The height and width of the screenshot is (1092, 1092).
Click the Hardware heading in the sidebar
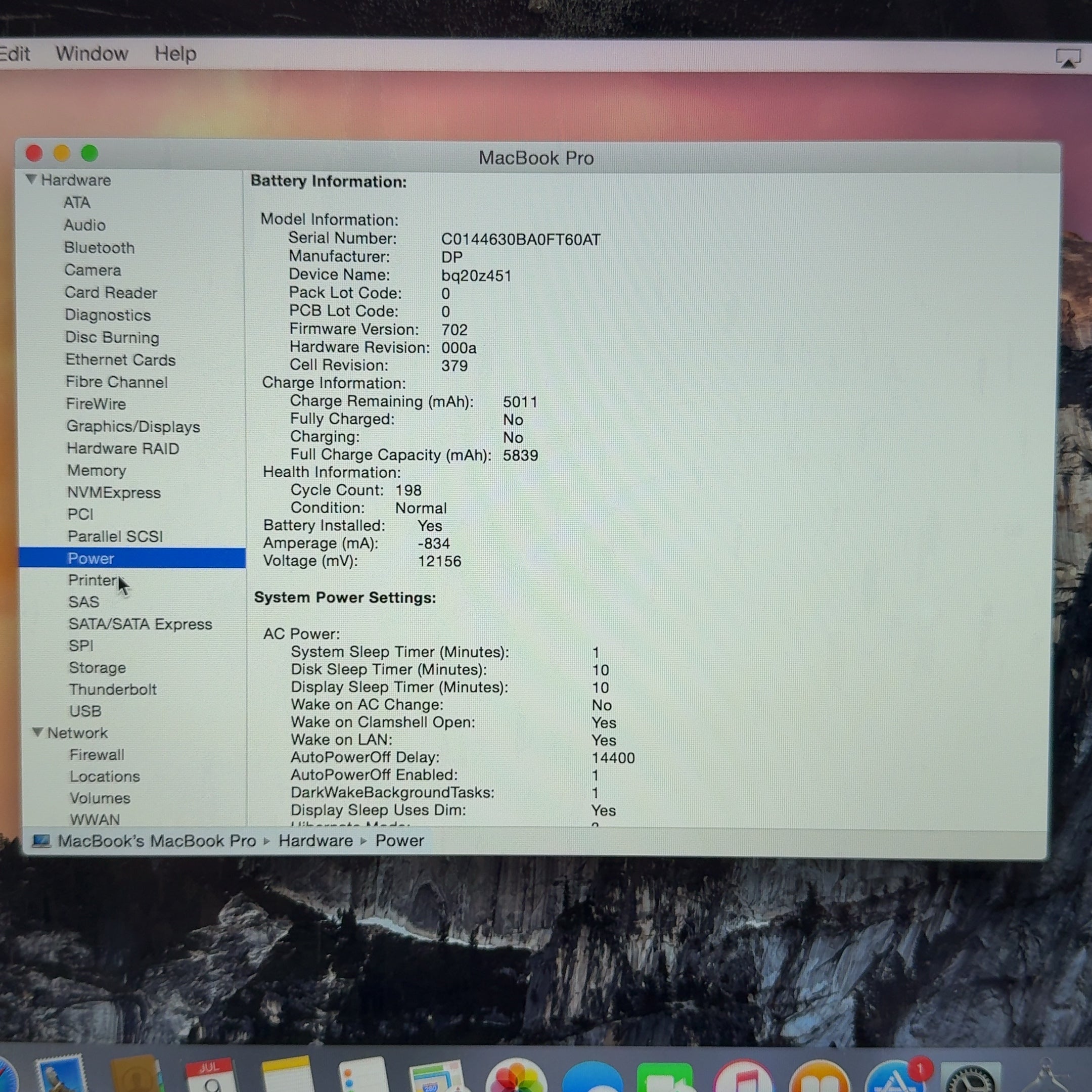(x=76, y=180)
